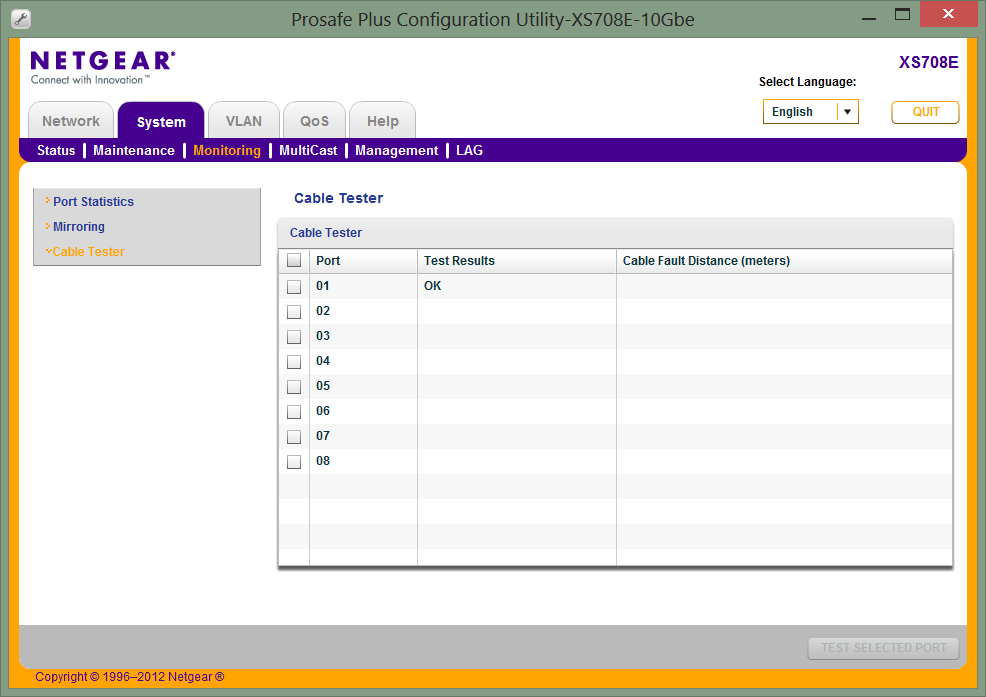Screen dimensions: 986x697
Task: Click the Test Results column header
Action: click(x=516, y=261)
